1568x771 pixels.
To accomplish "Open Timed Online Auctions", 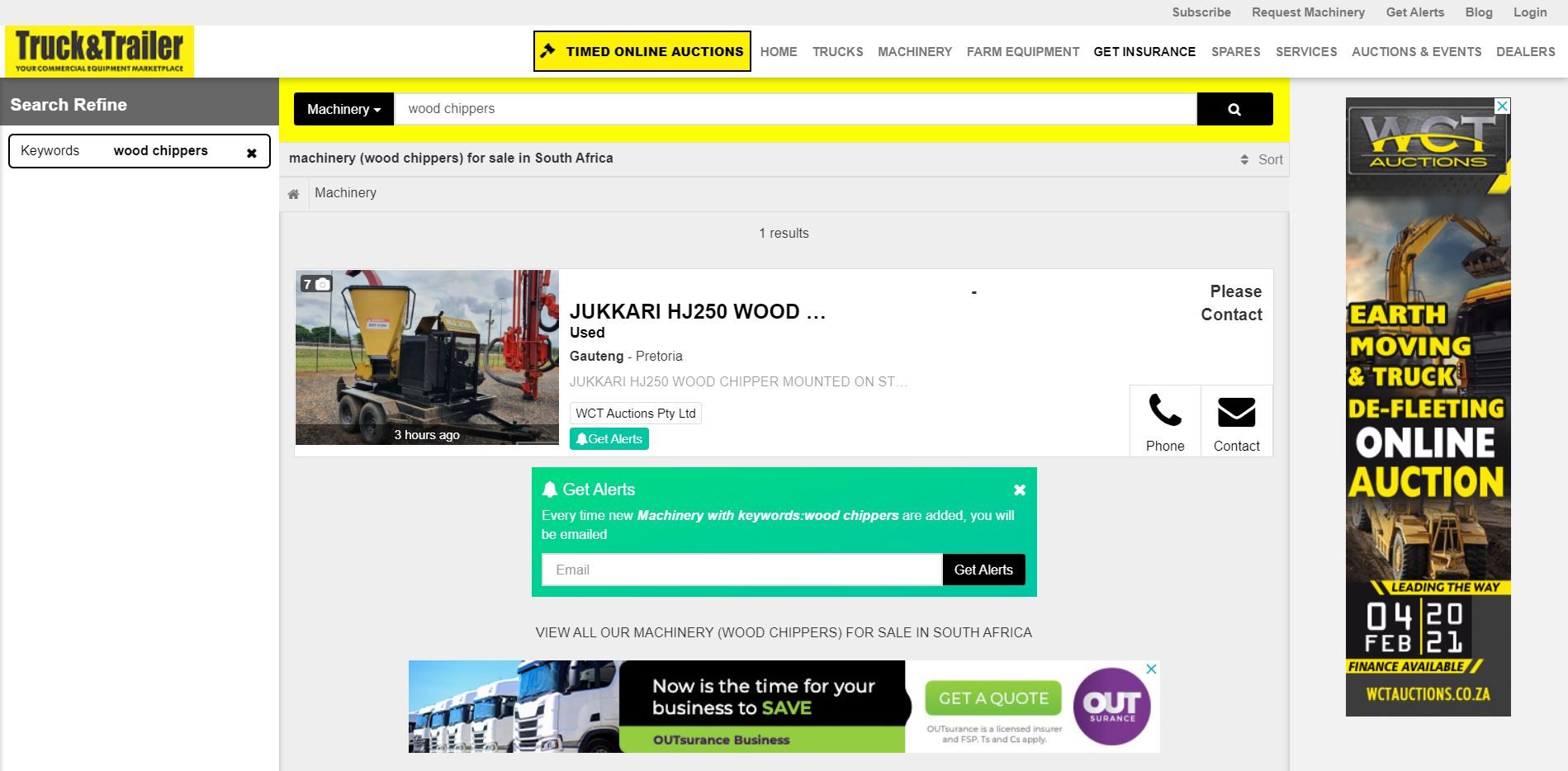I will [642, 51].
